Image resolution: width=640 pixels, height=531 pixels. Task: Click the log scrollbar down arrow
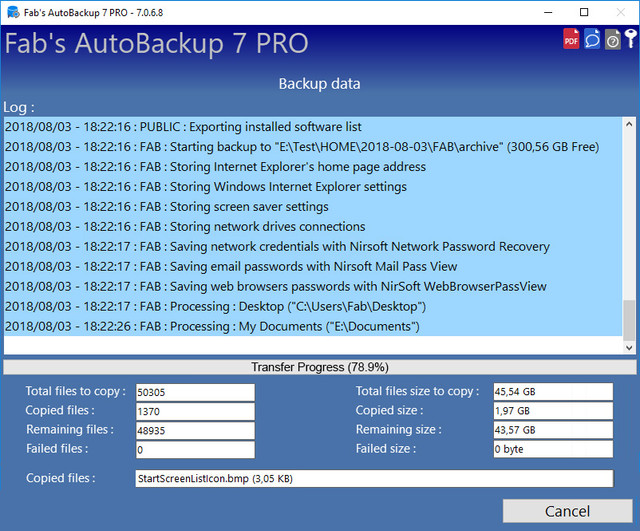pos(629,348)
